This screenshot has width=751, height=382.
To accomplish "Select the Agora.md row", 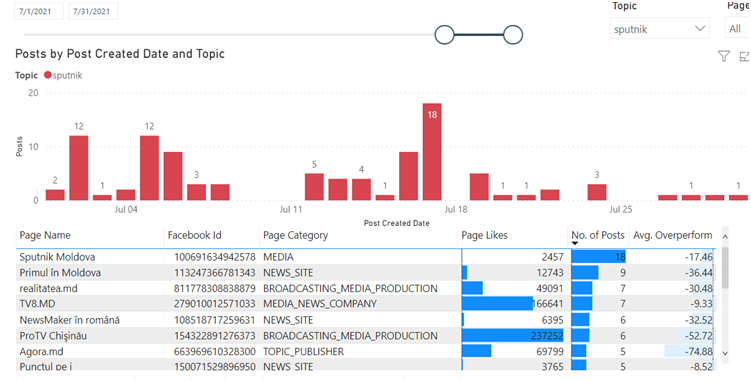I will 366,351.
